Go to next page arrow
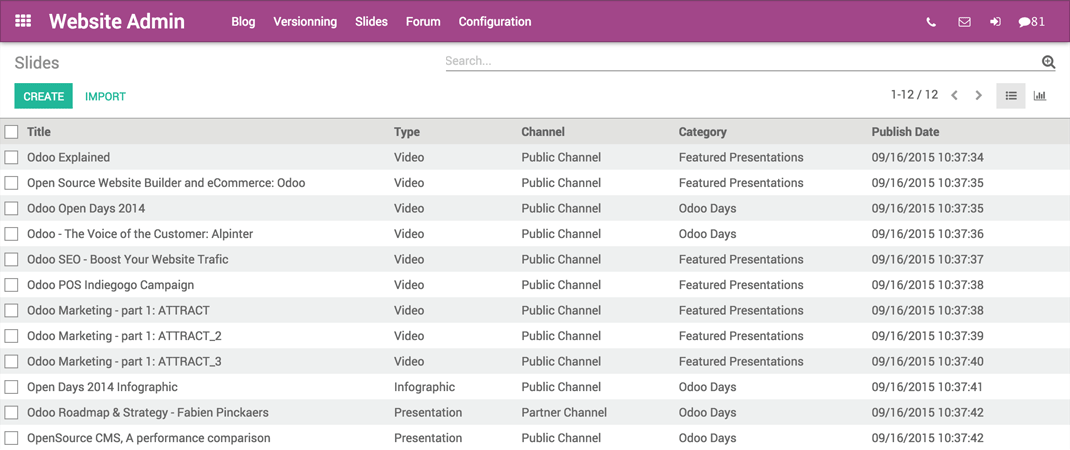Screen dimensions: 1070x450 (979, 96)
